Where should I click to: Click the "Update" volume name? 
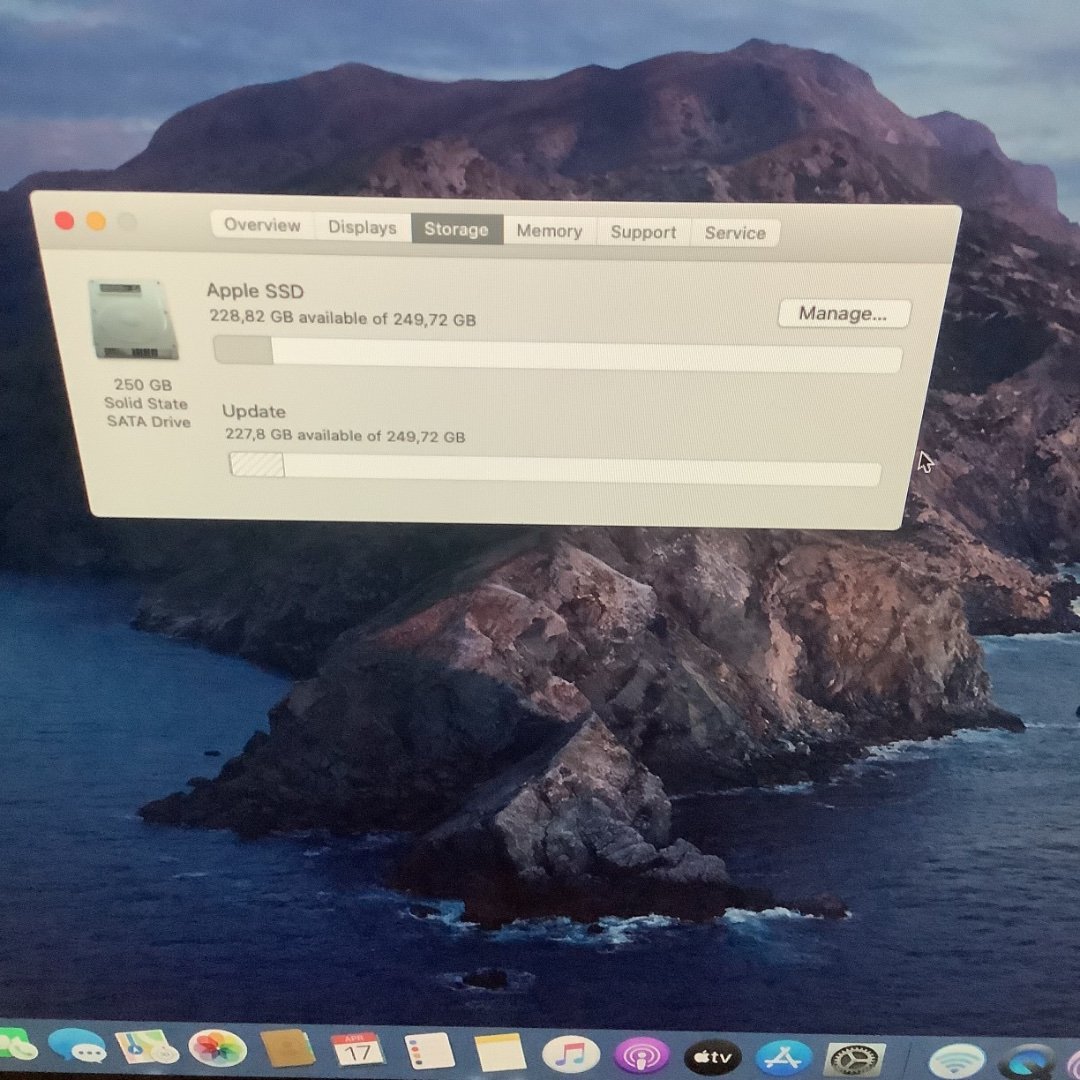pos(253,411)
